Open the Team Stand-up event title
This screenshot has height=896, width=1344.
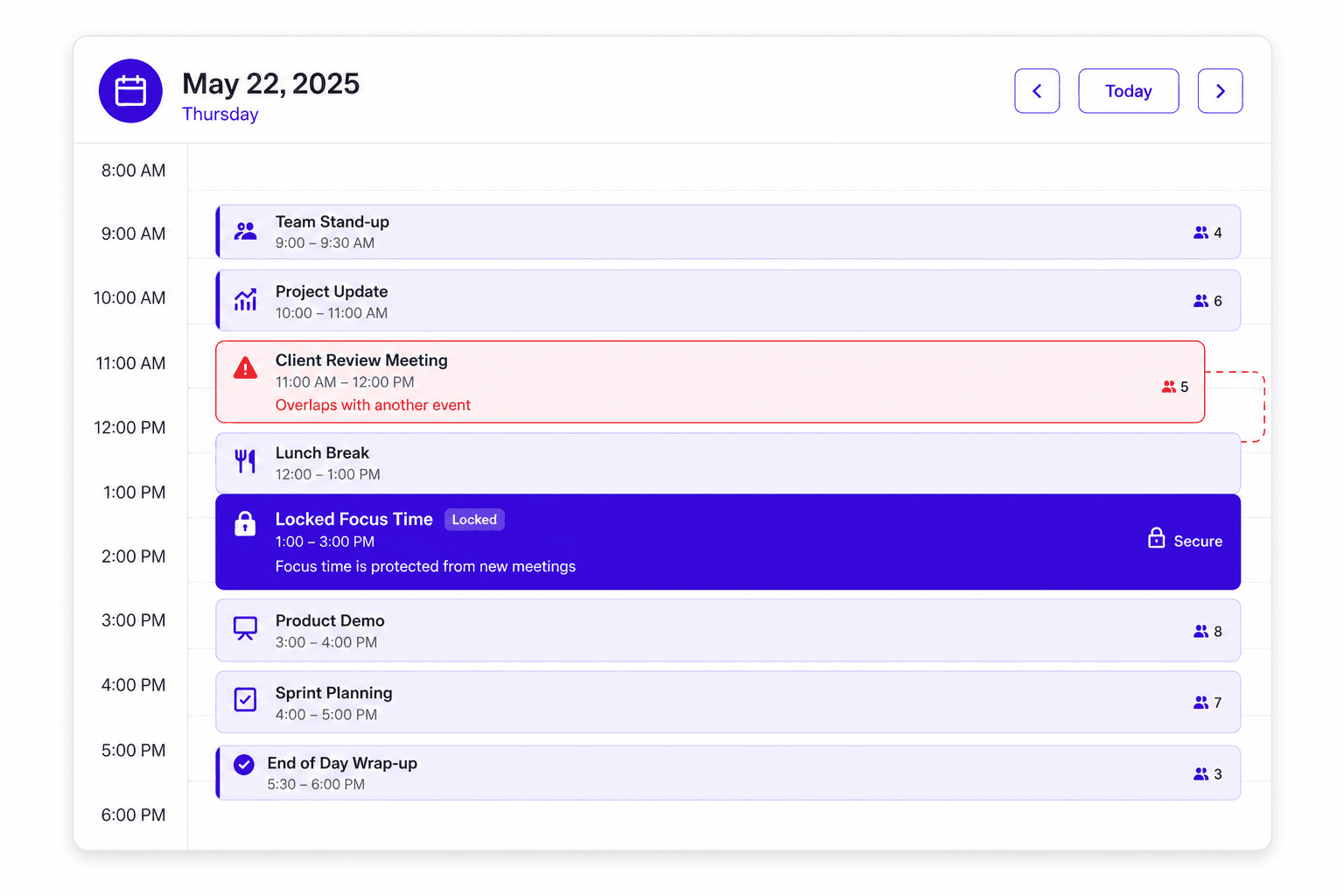(332, 222)
